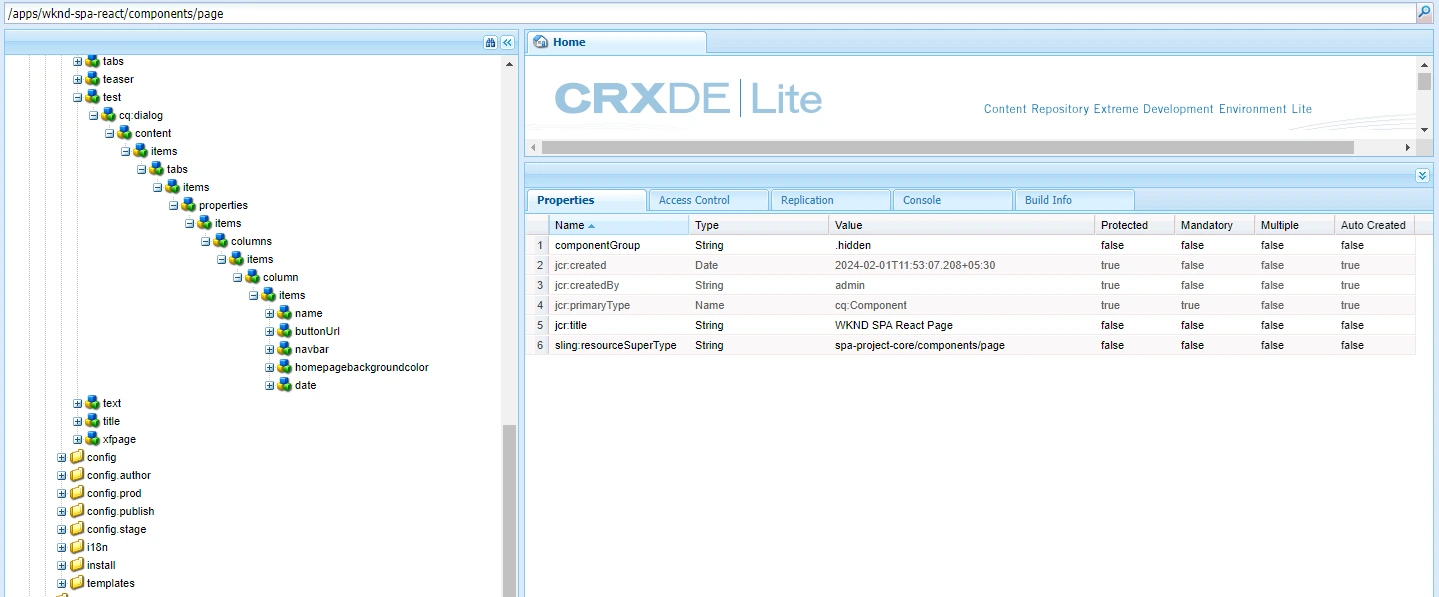Click the config.publish folder icon
This screenshot has height=597, width=1439.
pos(76,511)
